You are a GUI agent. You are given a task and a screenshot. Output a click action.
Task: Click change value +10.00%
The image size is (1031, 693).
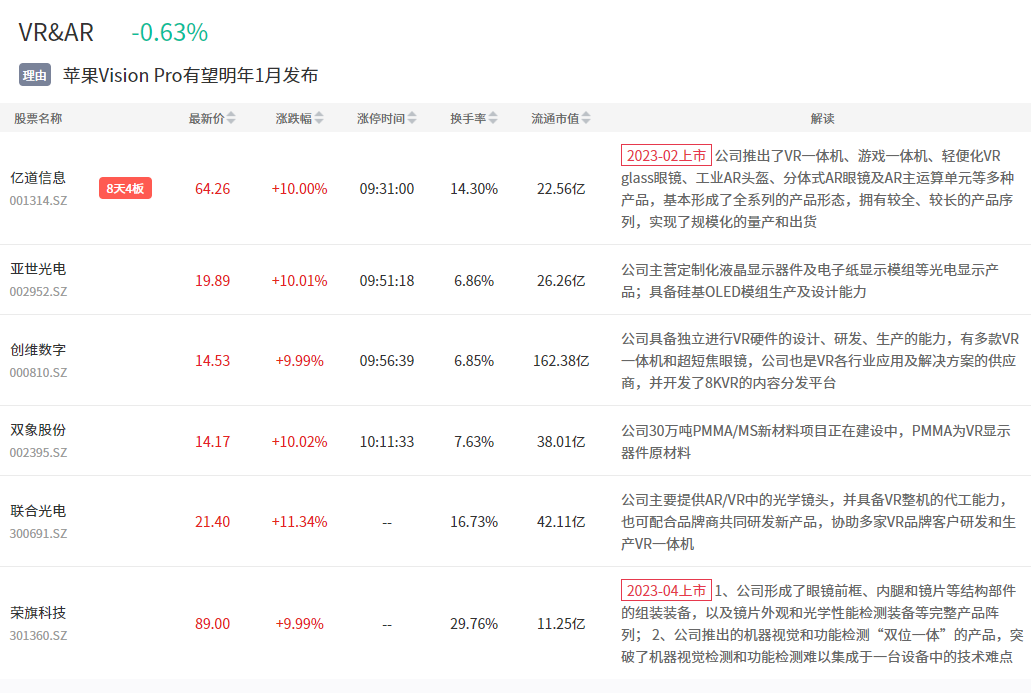tap(299, 189)
